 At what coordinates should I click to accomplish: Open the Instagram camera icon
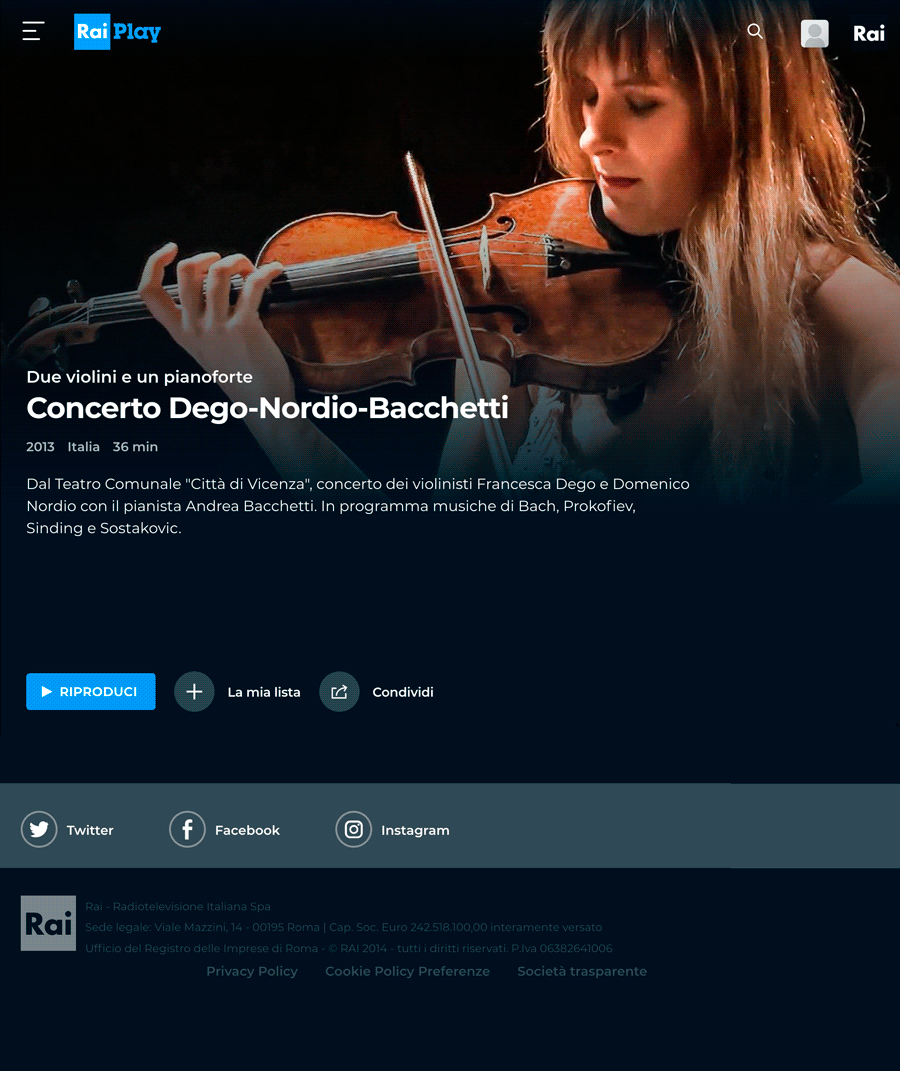click(x=353, y=829)
